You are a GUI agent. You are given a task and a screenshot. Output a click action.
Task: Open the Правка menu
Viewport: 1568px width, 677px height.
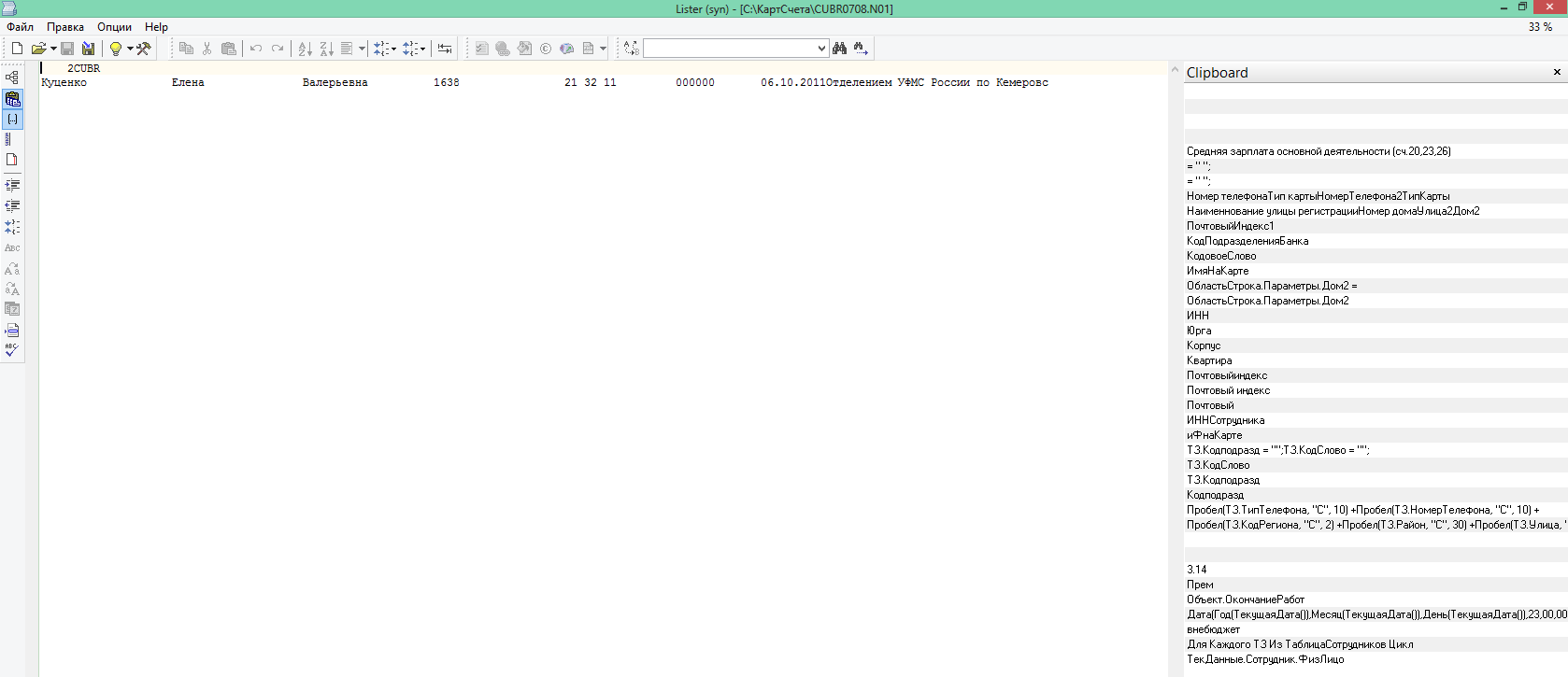point(65,27)
